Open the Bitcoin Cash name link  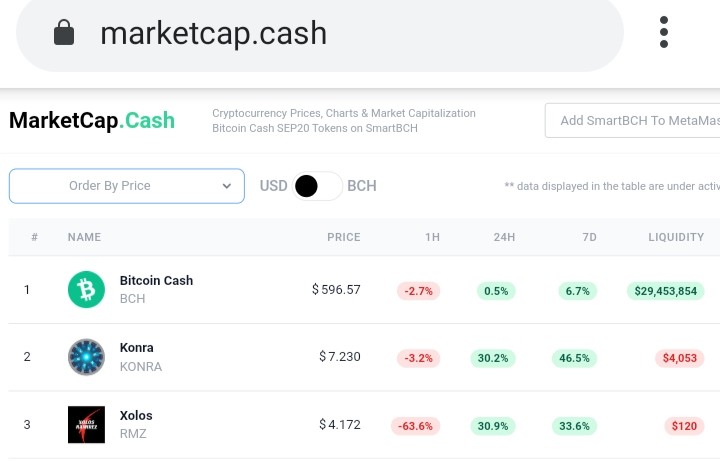[x=156, y=281]
